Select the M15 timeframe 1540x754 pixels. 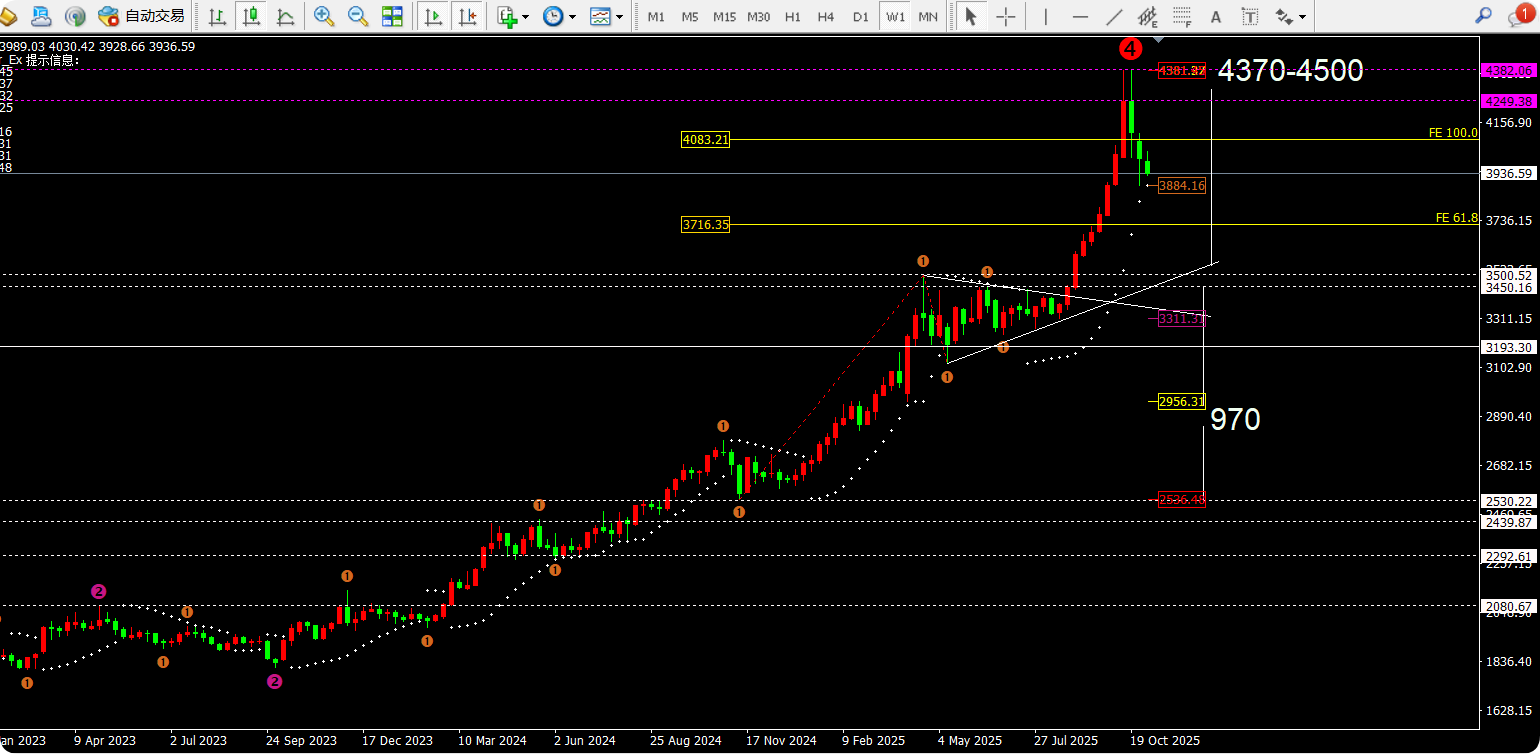[725, 16]
